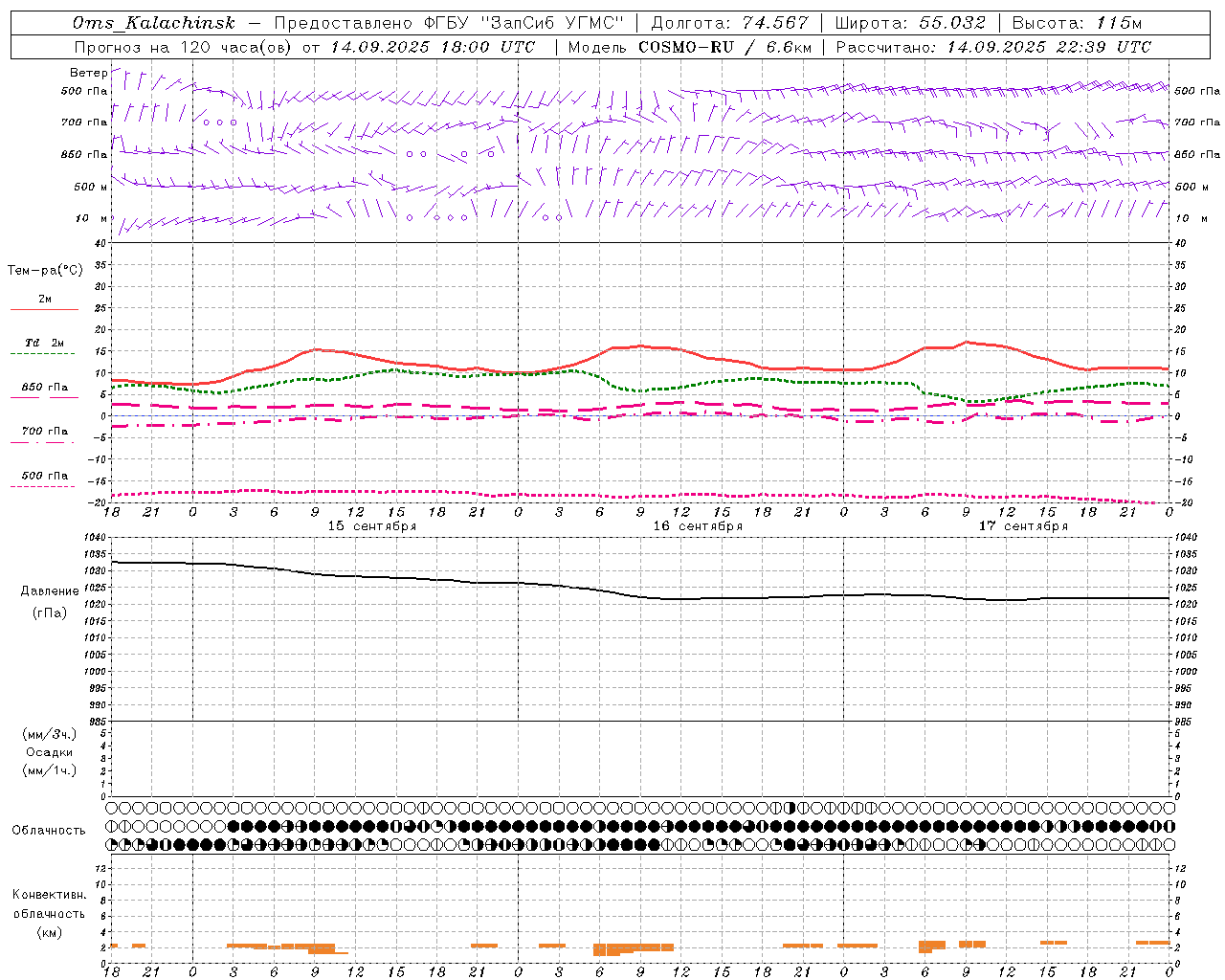Click the 10 м wind level label on left
The image size is (1225, 980).
click(x=92, y=218)
